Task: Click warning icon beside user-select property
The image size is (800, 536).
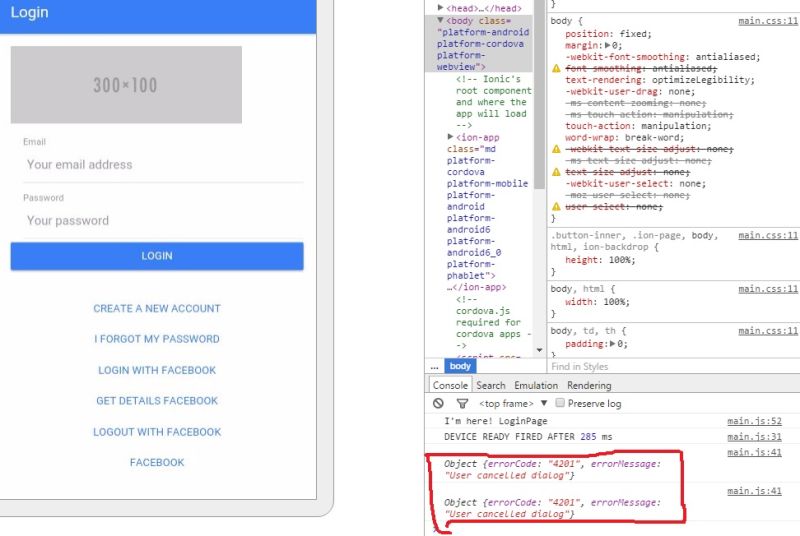Action: click(x=556, y=207)
